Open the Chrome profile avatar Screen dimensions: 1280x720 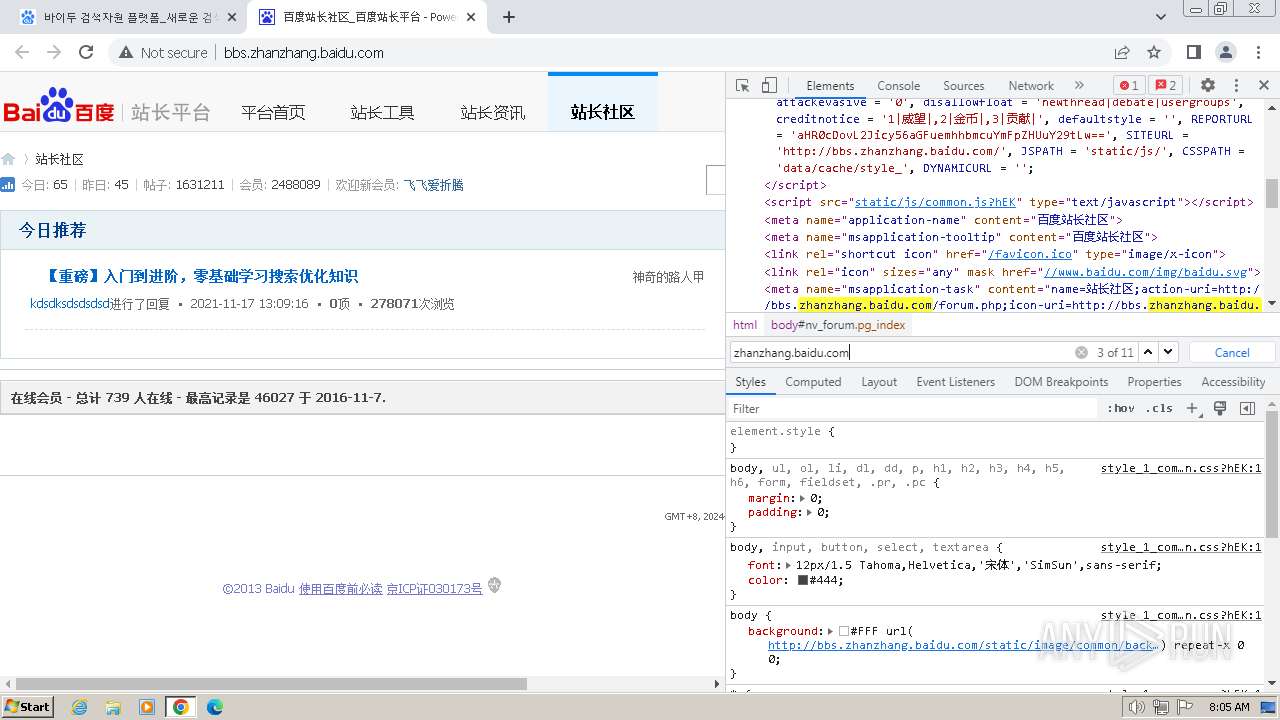(1226, 52)
